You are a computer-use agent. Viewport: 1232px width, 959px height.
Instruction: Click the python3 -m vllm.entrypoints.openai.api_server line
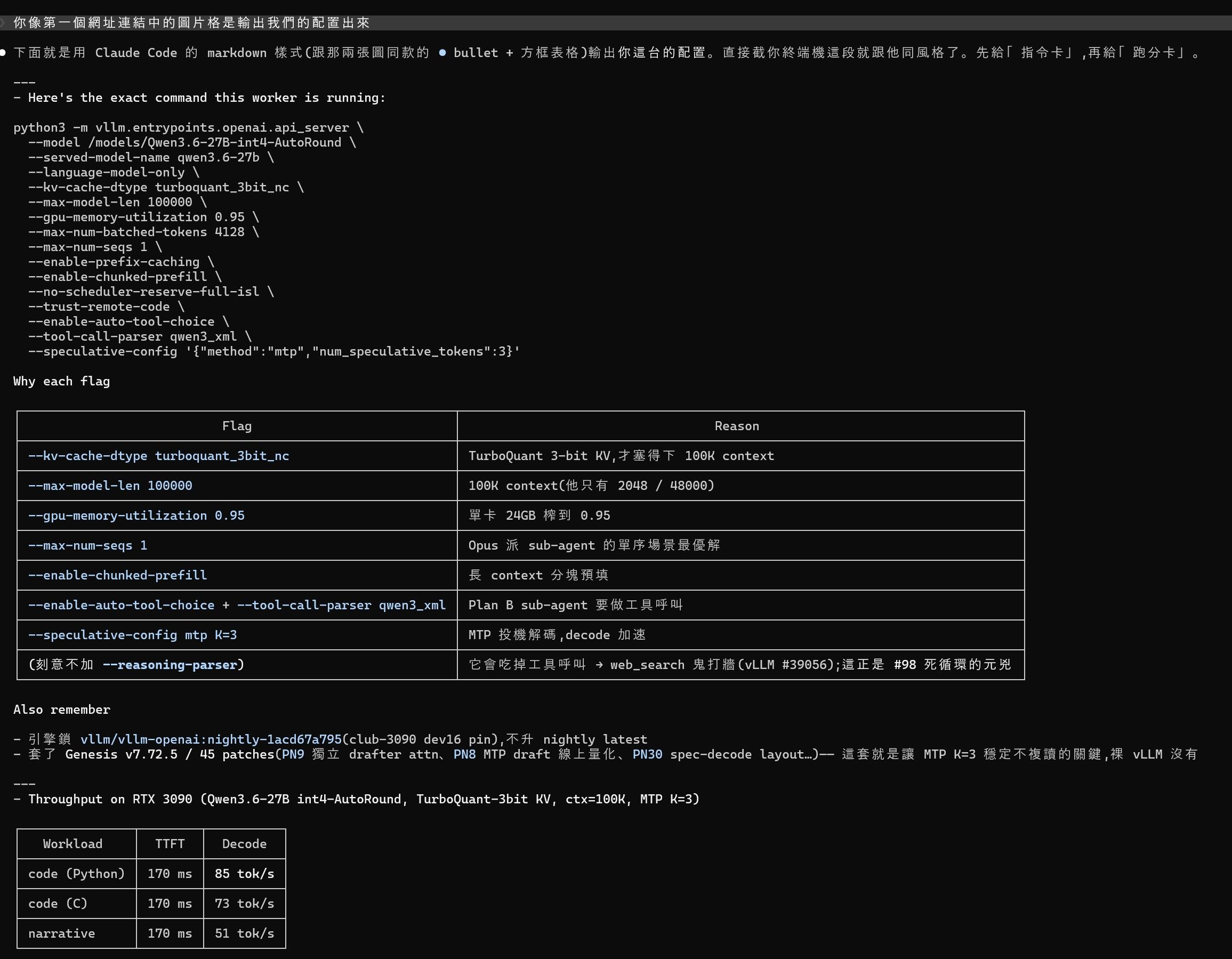[x=188, y=127]
